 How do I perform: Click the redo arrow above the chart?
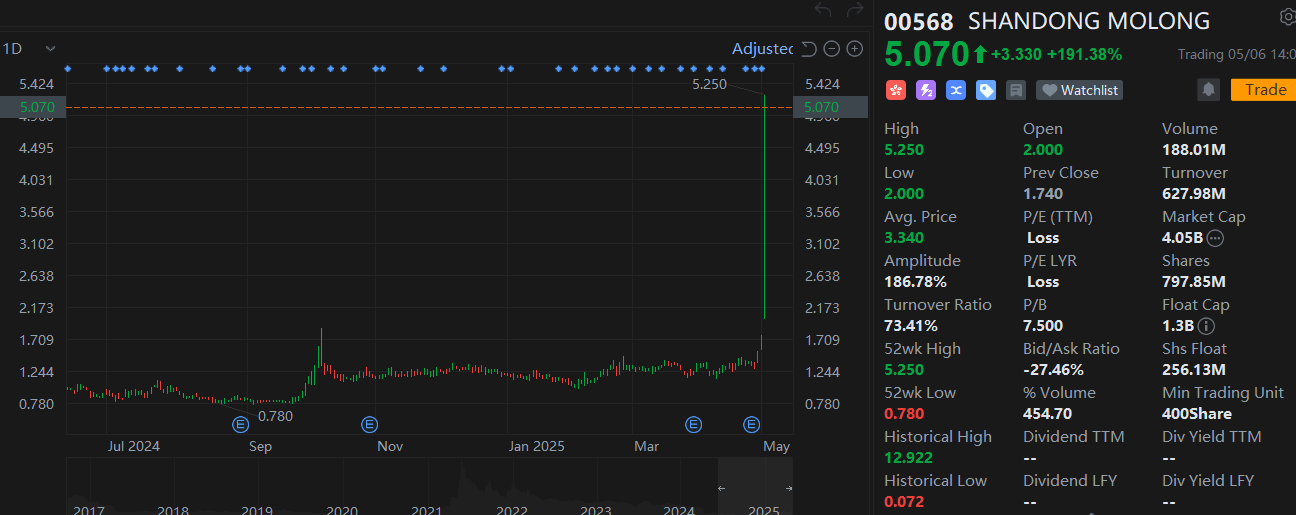click(x=854, y=10)
